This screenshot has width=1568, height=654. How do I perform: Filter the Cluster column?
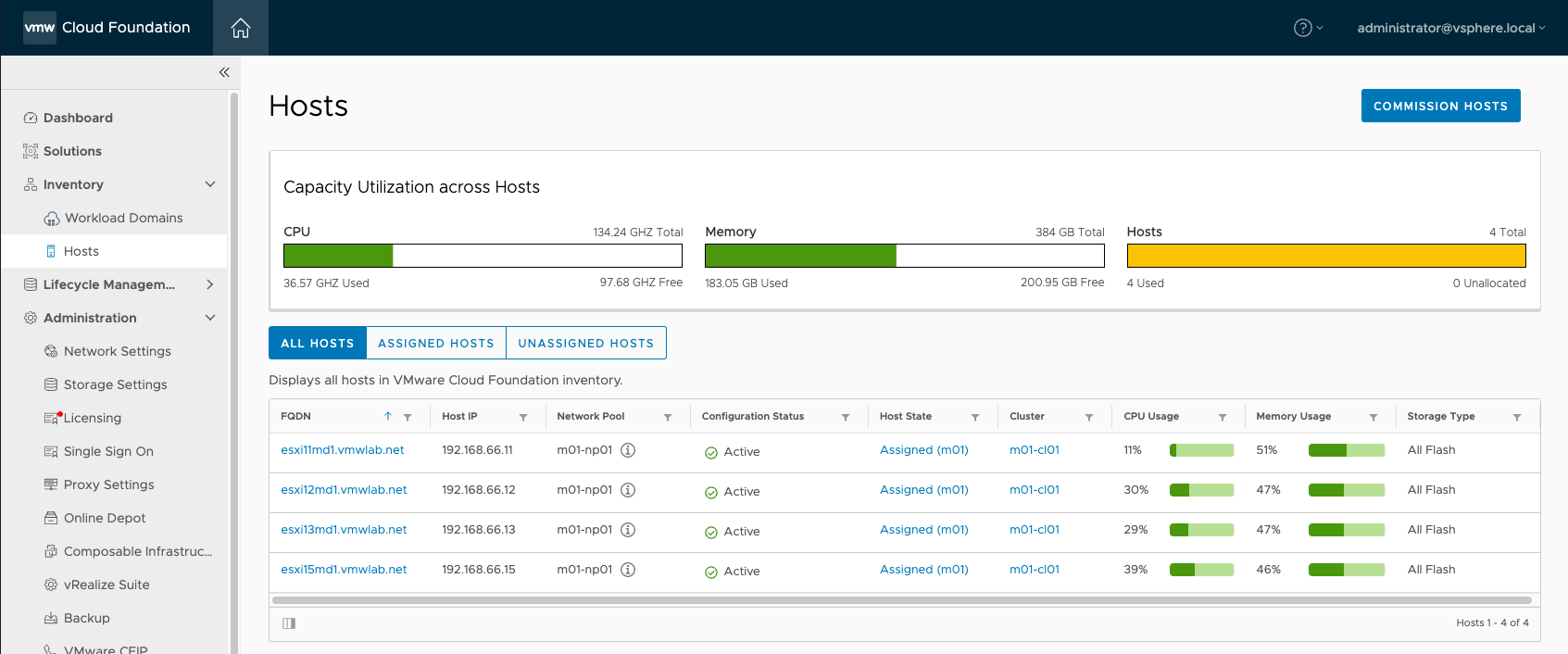click(1089, 418)
